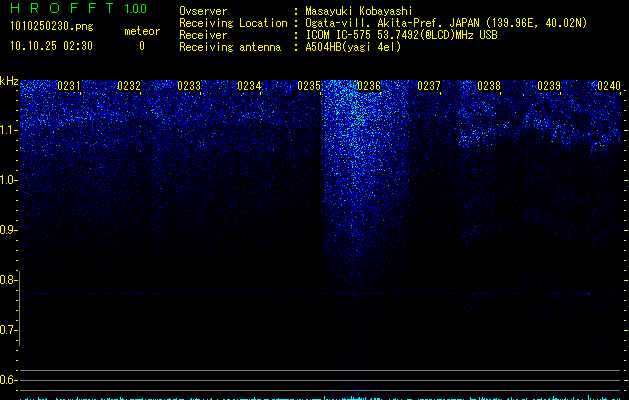The width and height of the screenshot is (629, 400).
Task: Click the 0236 time marker
Action: [369, 86]
